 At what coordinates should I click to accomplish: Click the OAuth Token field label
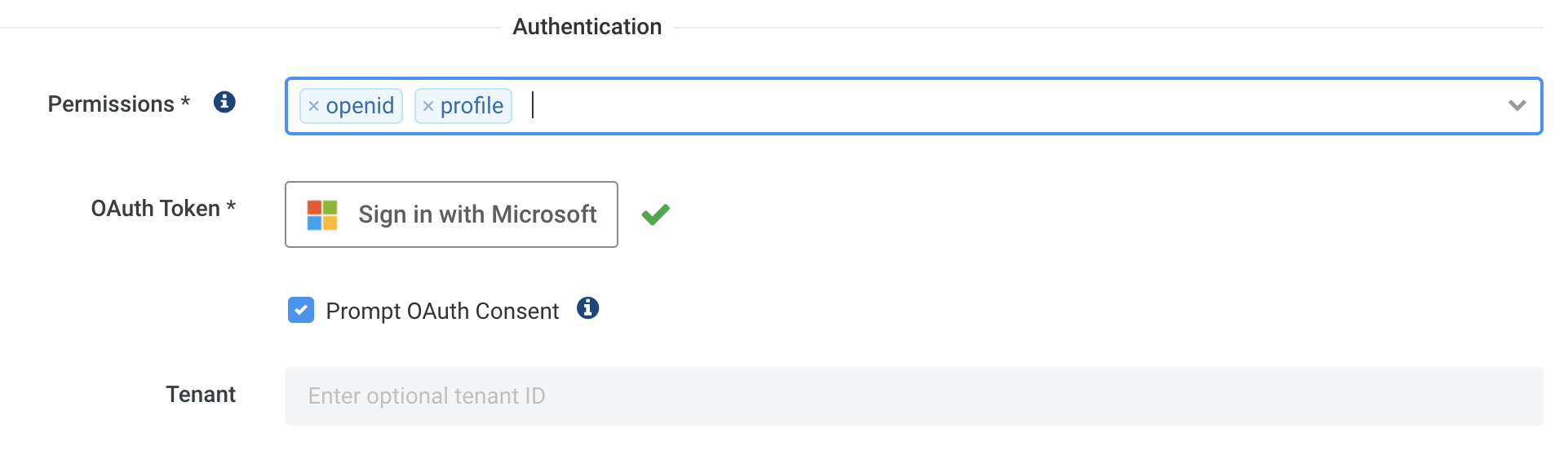pyautogui.click(x=163, y=209)
